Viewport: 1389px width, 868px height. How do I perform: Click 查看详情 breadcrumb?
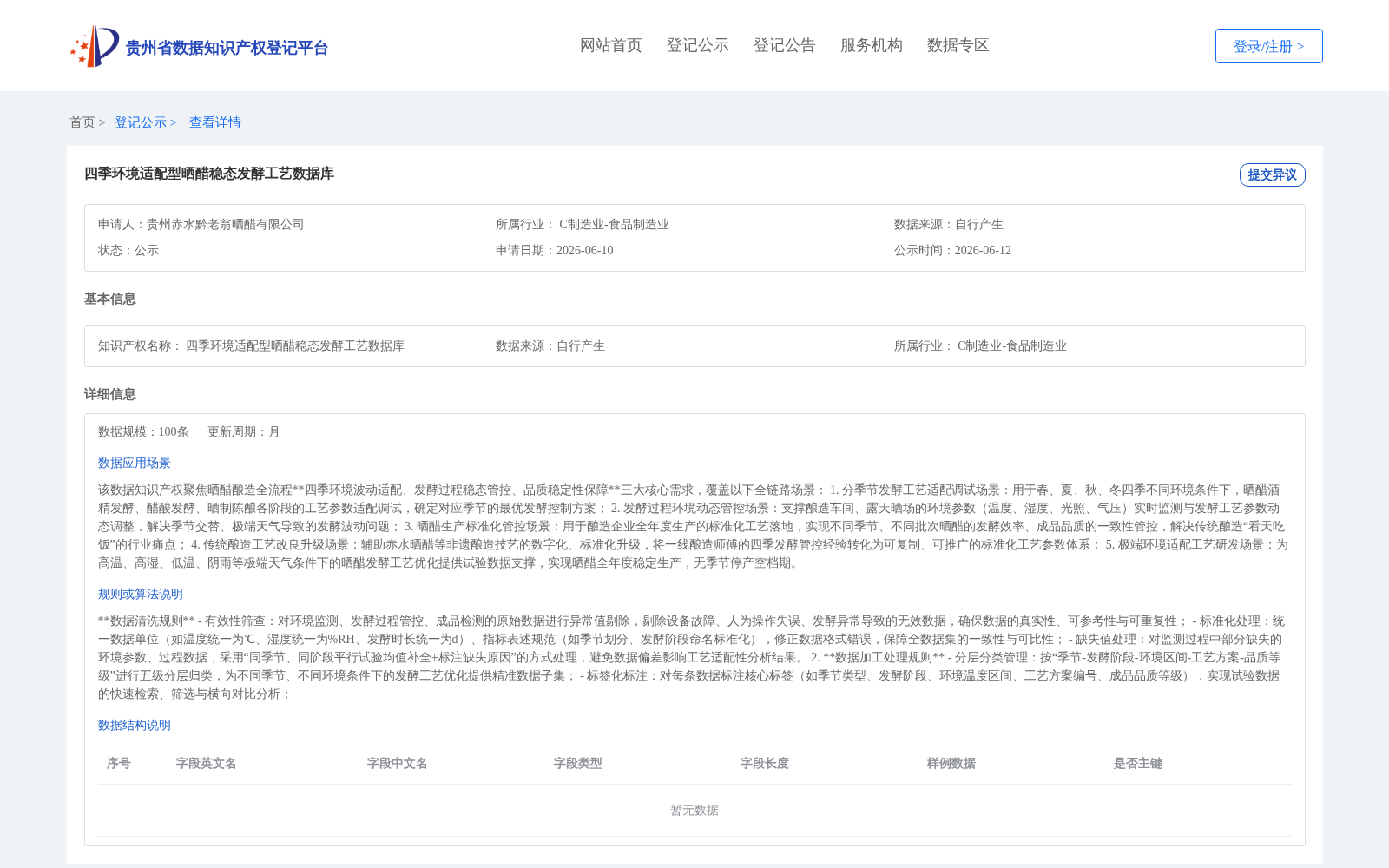215,122
